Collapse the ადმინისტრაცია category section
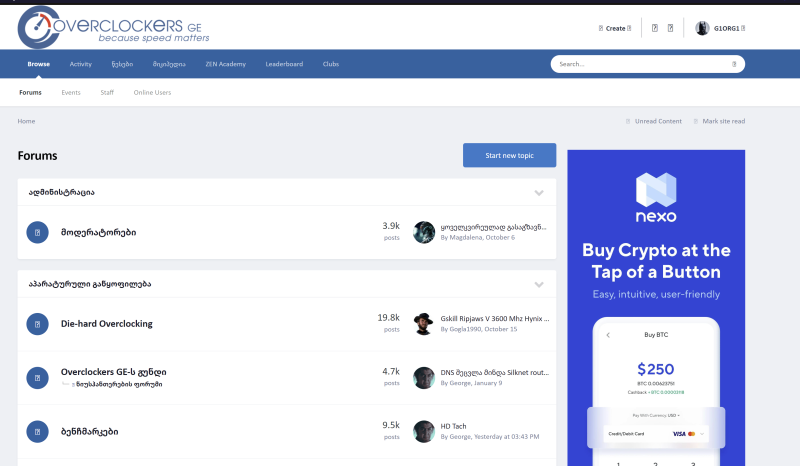Screen dimensions: 800x466 coord(539,192)
